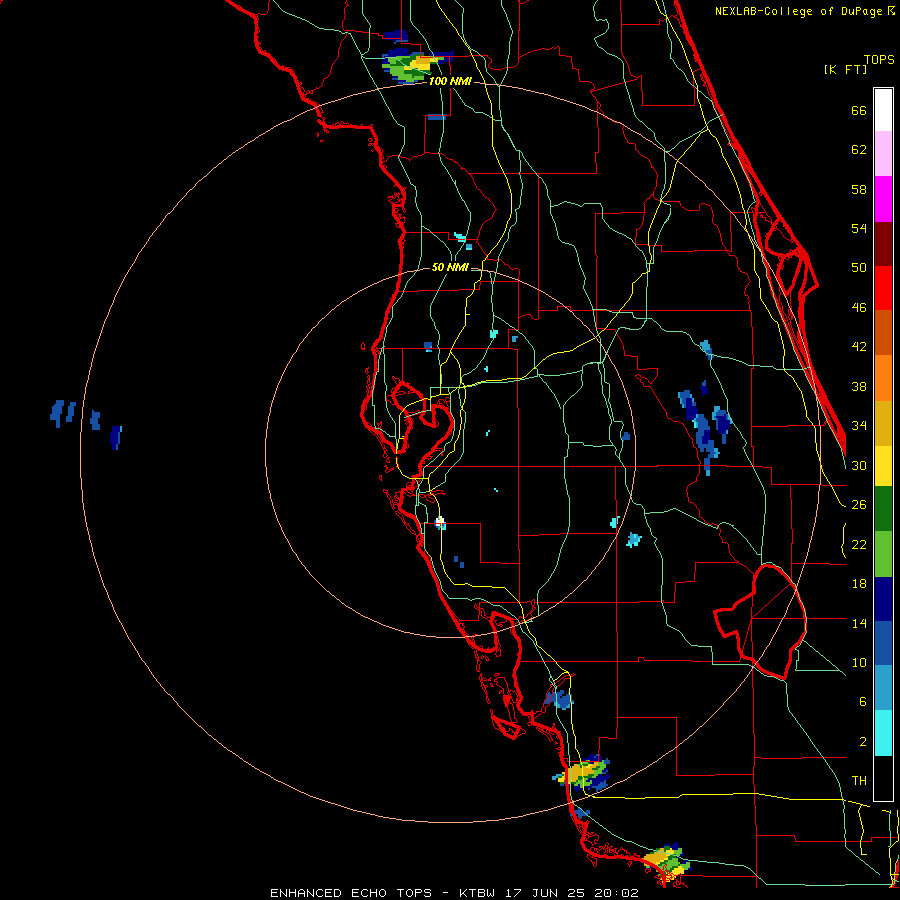
Task: Click the light orange legend swatch
Action: [x=883, y=378]
